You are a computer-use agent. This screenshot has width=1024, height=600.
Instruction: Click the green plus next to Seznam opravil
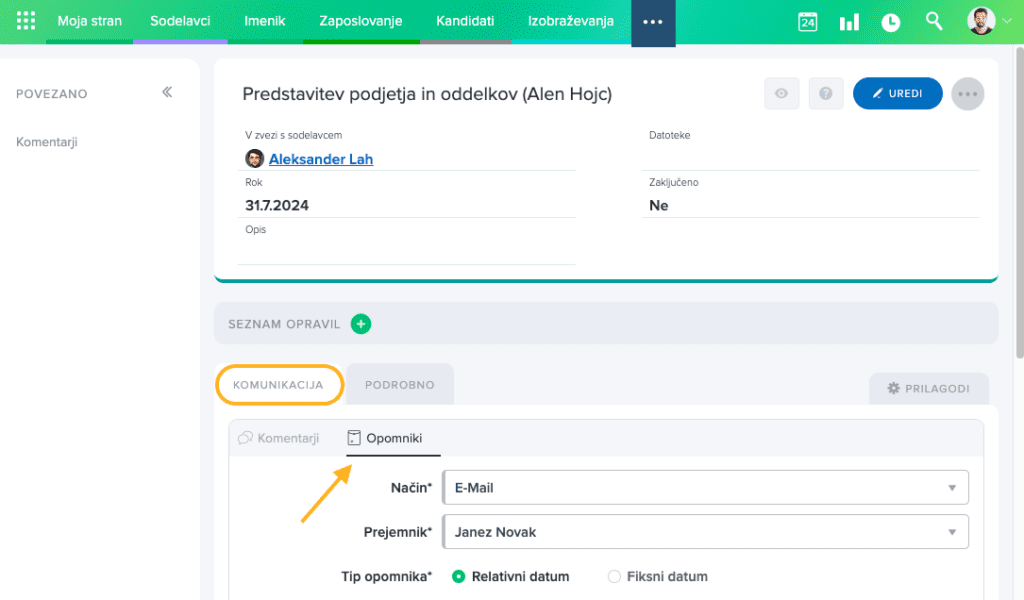point(361,324)
